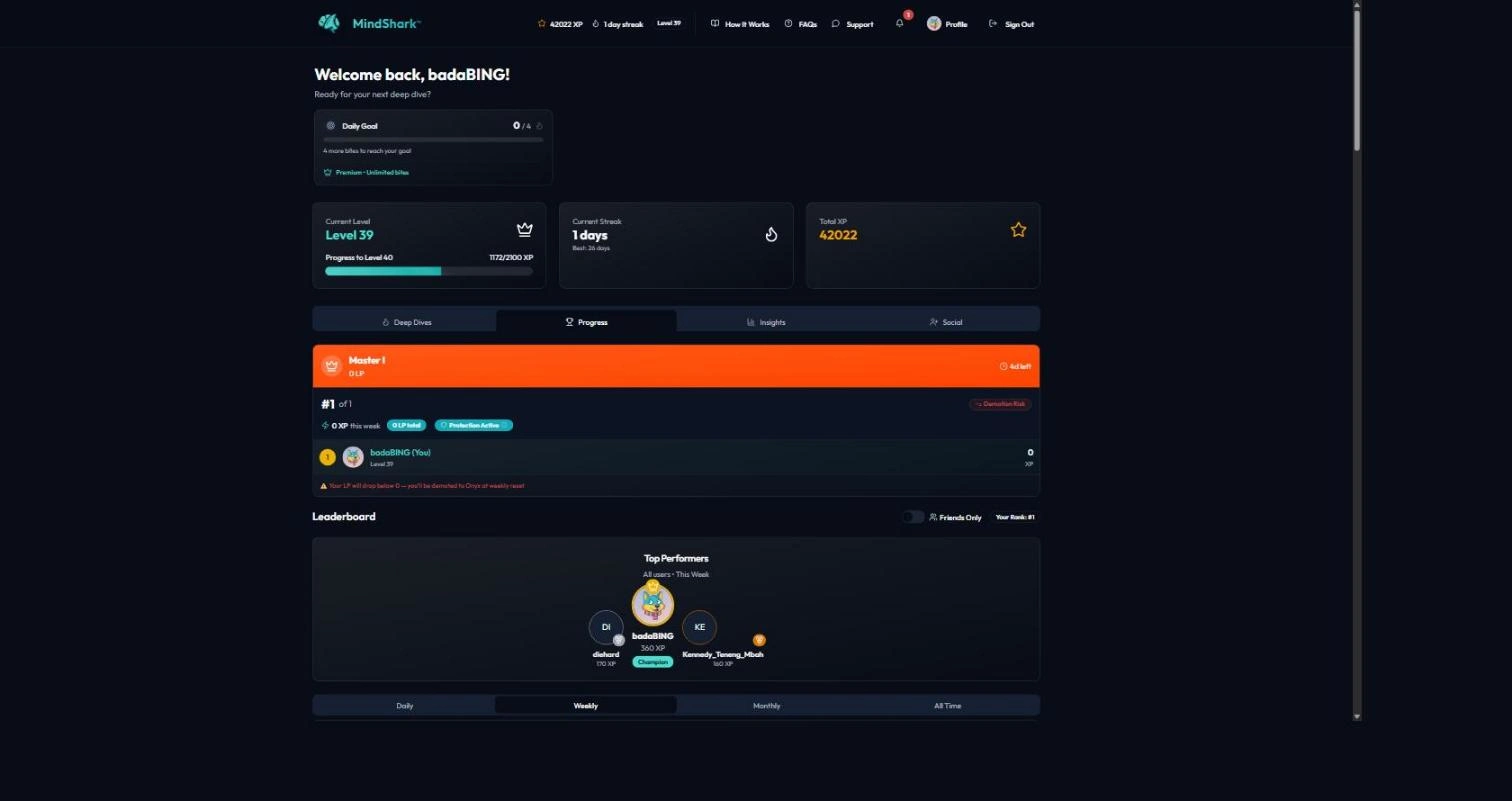Click the Master I crown badge icon
The width and height of the screenshot is (1512, 801).
tap(332, 366)
